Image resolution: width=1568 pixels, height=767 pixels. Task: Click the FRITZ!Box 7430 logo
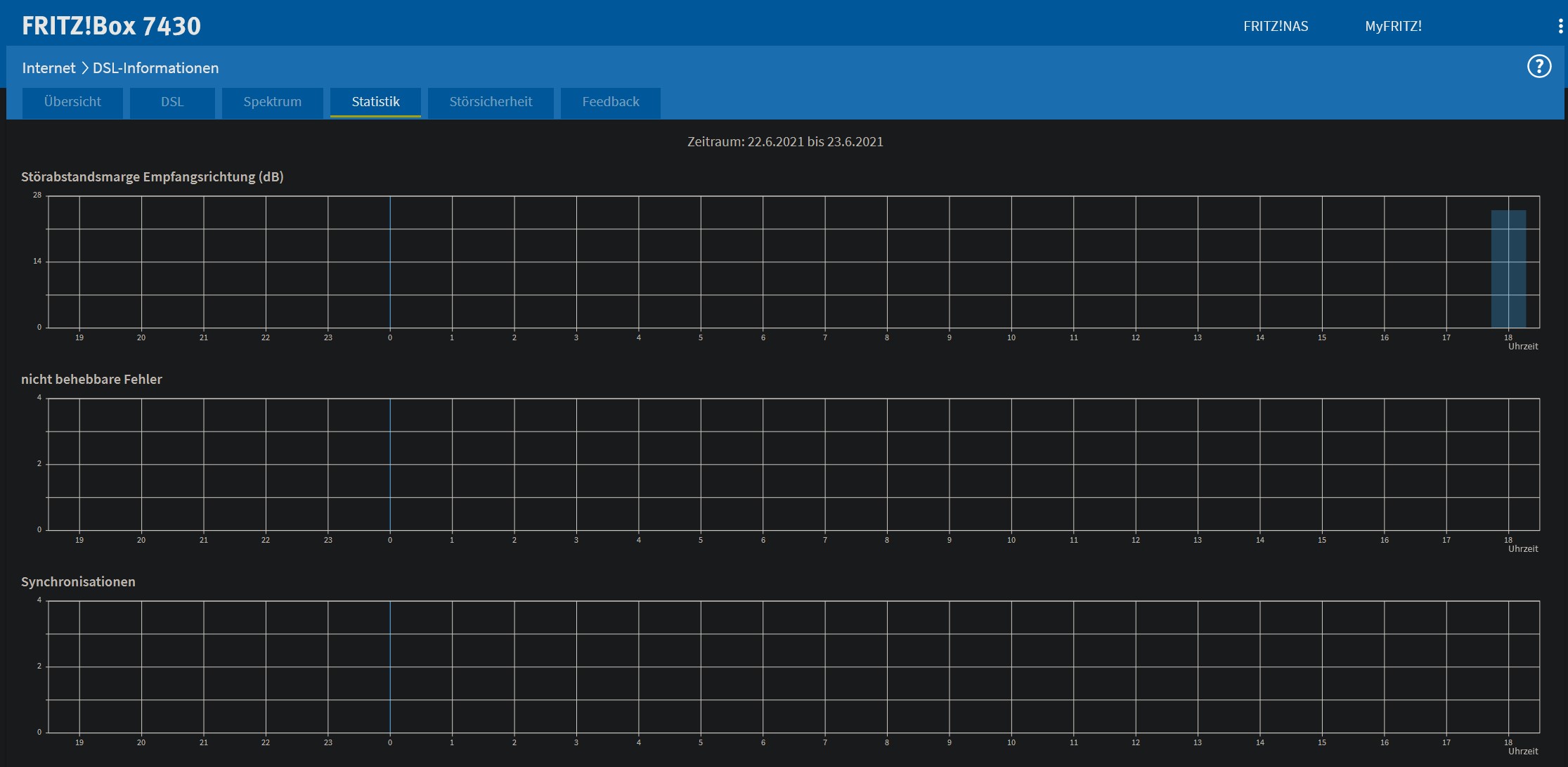pyautogui.click(x=111, y=26)
